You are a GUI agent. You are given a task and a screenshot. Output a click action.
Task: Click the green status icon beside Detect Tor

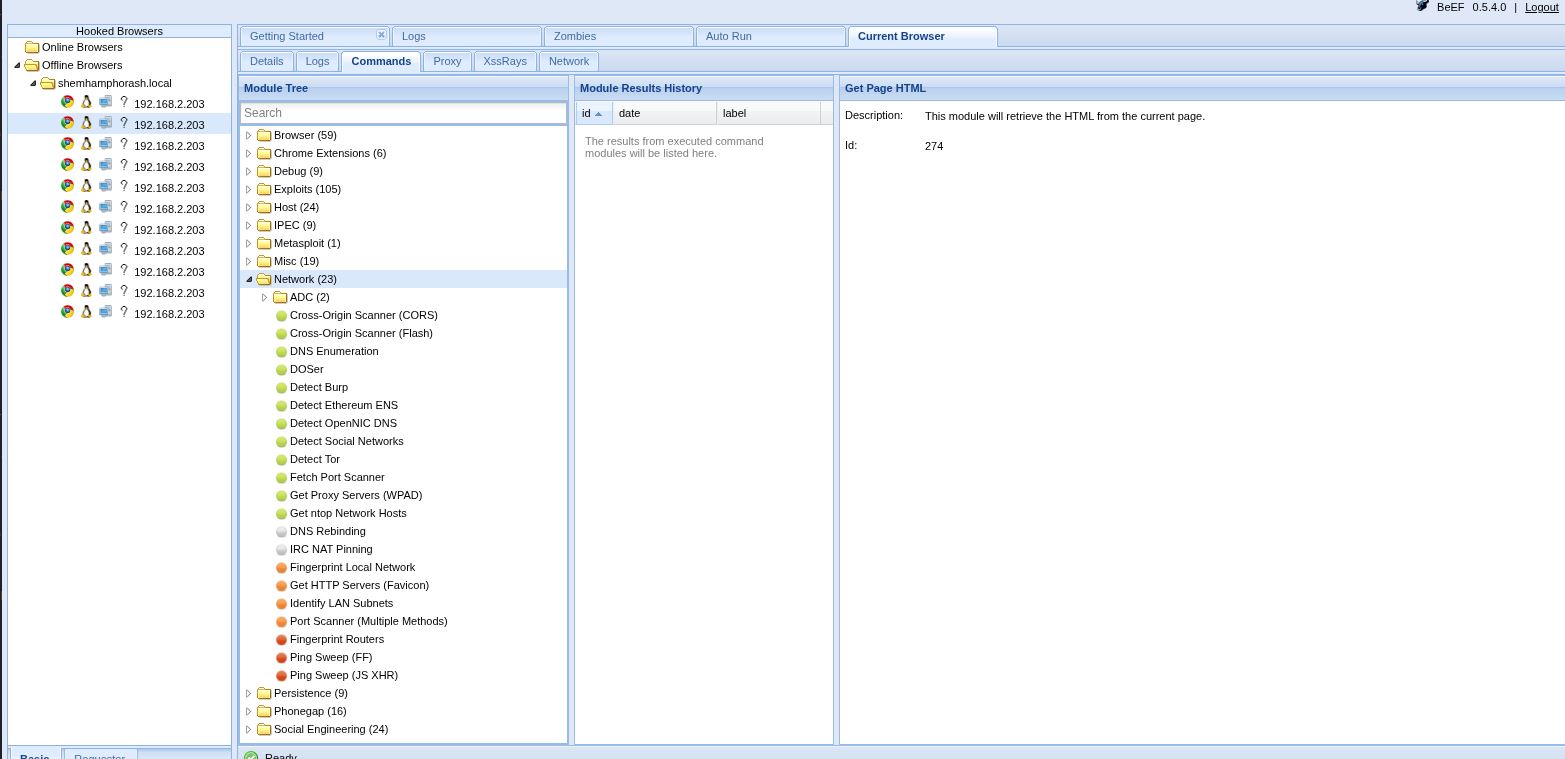[x=281, y=460]
